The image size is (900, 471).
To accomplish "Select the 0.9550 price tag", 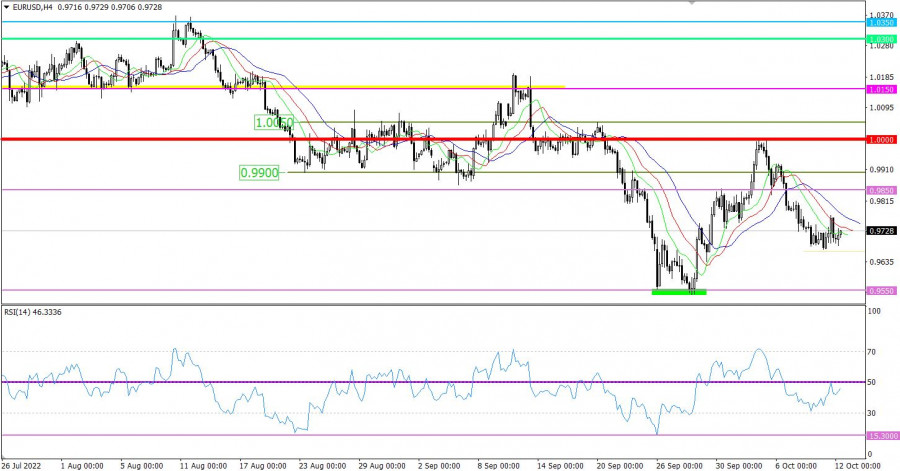I will coord(881,290).
